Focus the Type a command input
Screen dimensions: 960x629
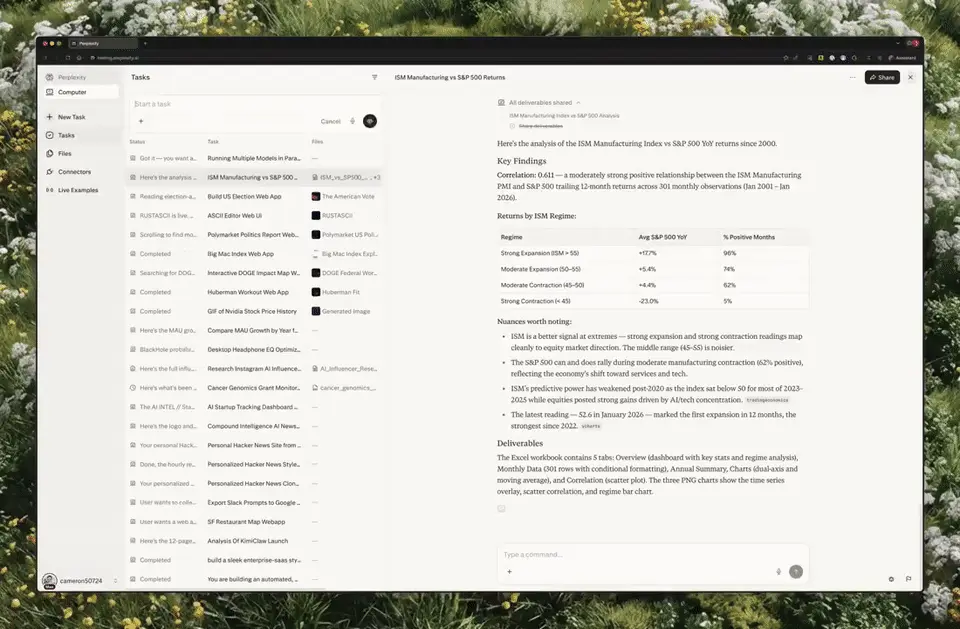click(653, 554)
